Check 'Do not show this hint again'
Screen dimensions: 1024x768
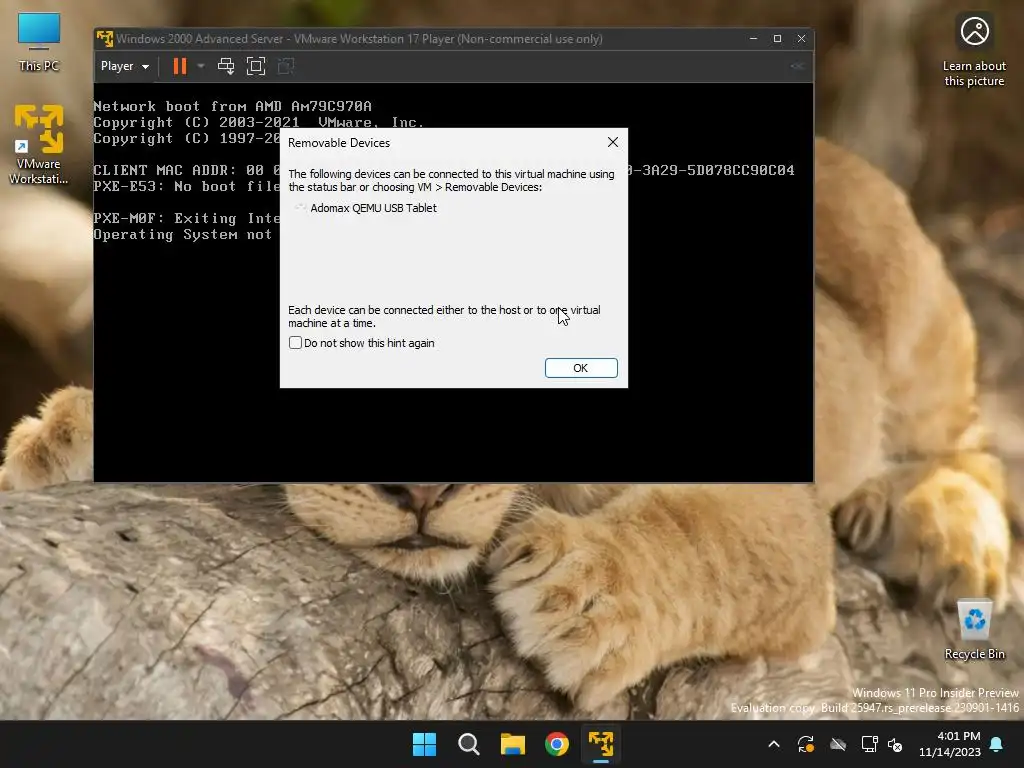295,343
